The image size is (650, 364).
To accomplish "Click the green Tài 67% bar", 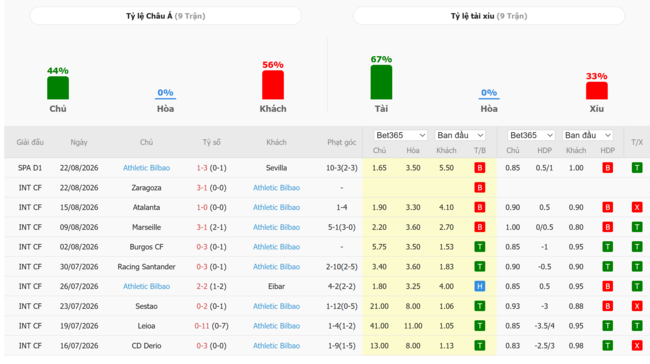I will [x=381, y=82].
